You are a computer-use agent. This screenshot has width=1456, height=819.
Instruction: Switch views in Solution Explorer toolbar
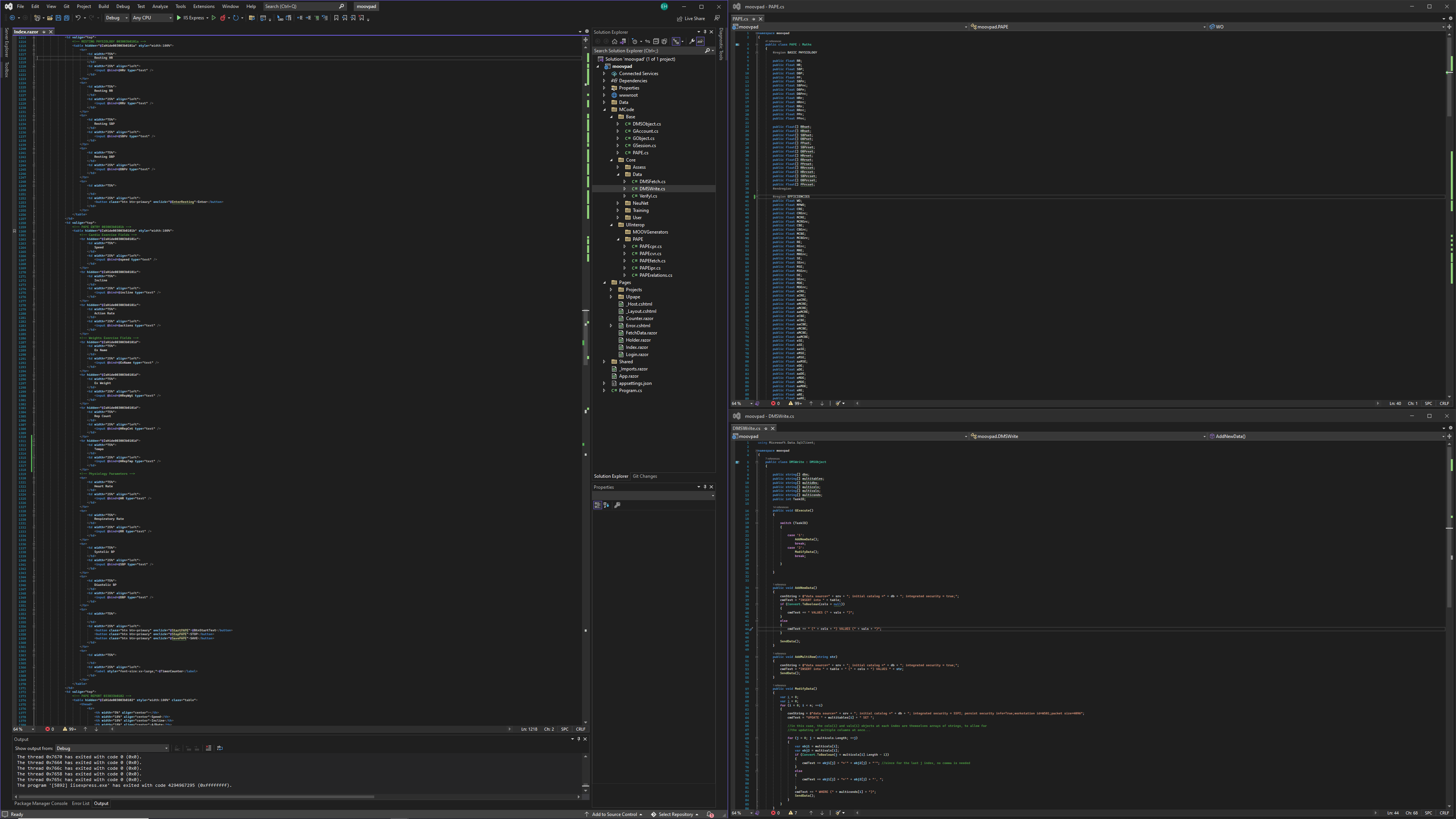pyautogui.click(x=623, y=41)
